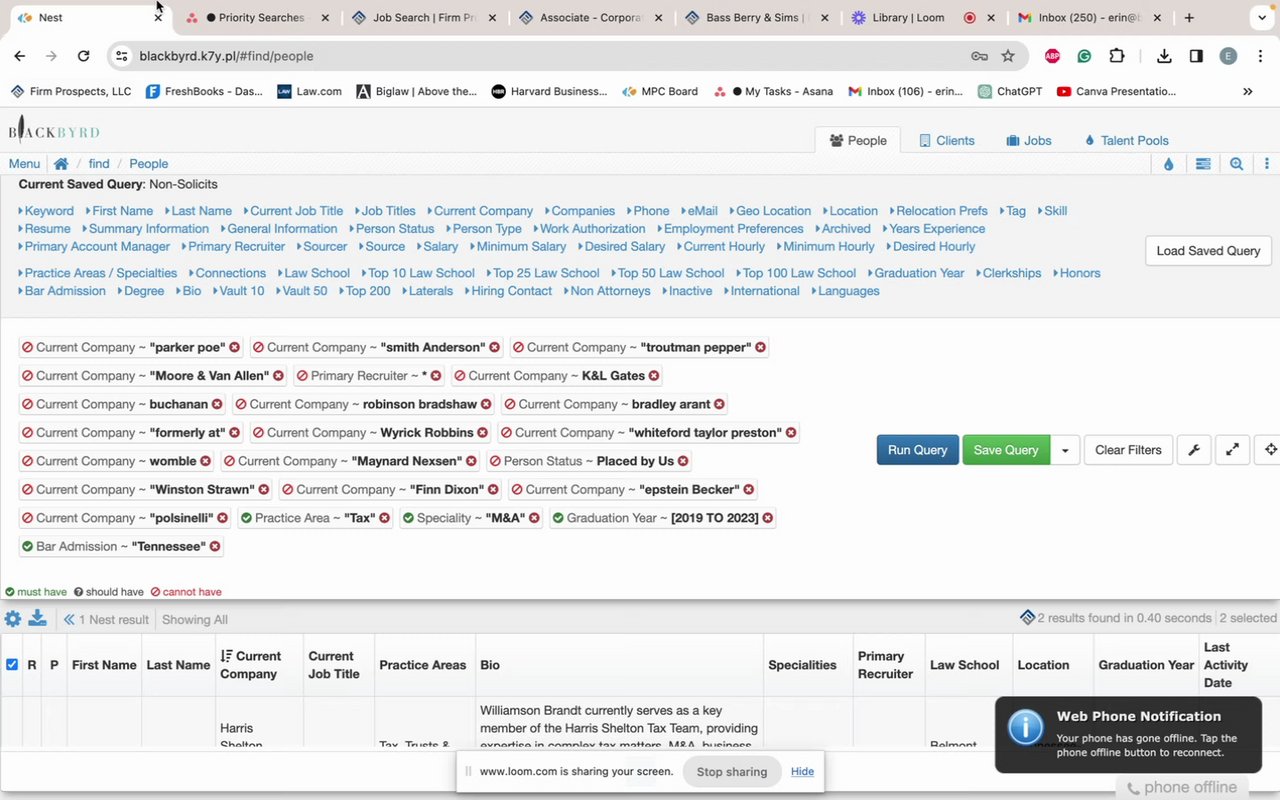Image resolution: width=1280 pixels, height=800 pixels.
Task: Expand the Person Status filter option
Action: 392,229
